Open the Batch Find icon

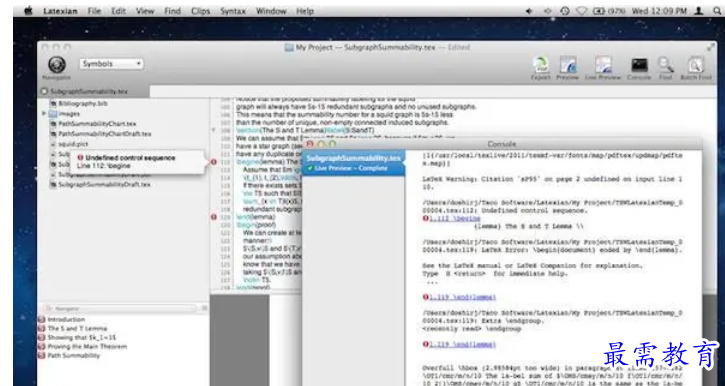[695, 65]
